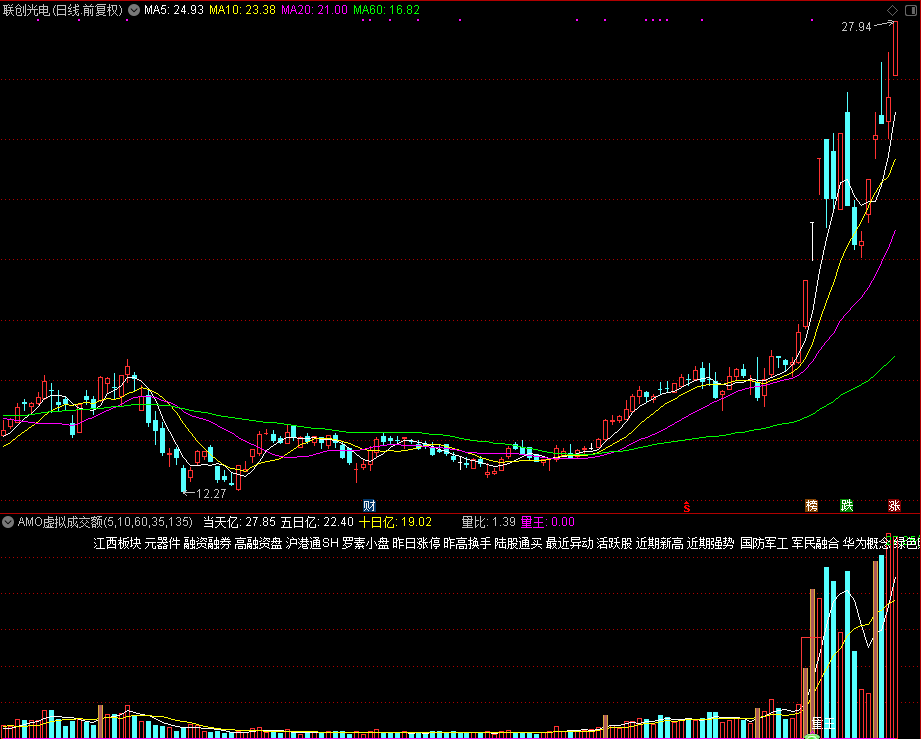Open the 联创光电 chart title dropdown arrow
Viewport: 921px width, 739px height.
(134, 10)
